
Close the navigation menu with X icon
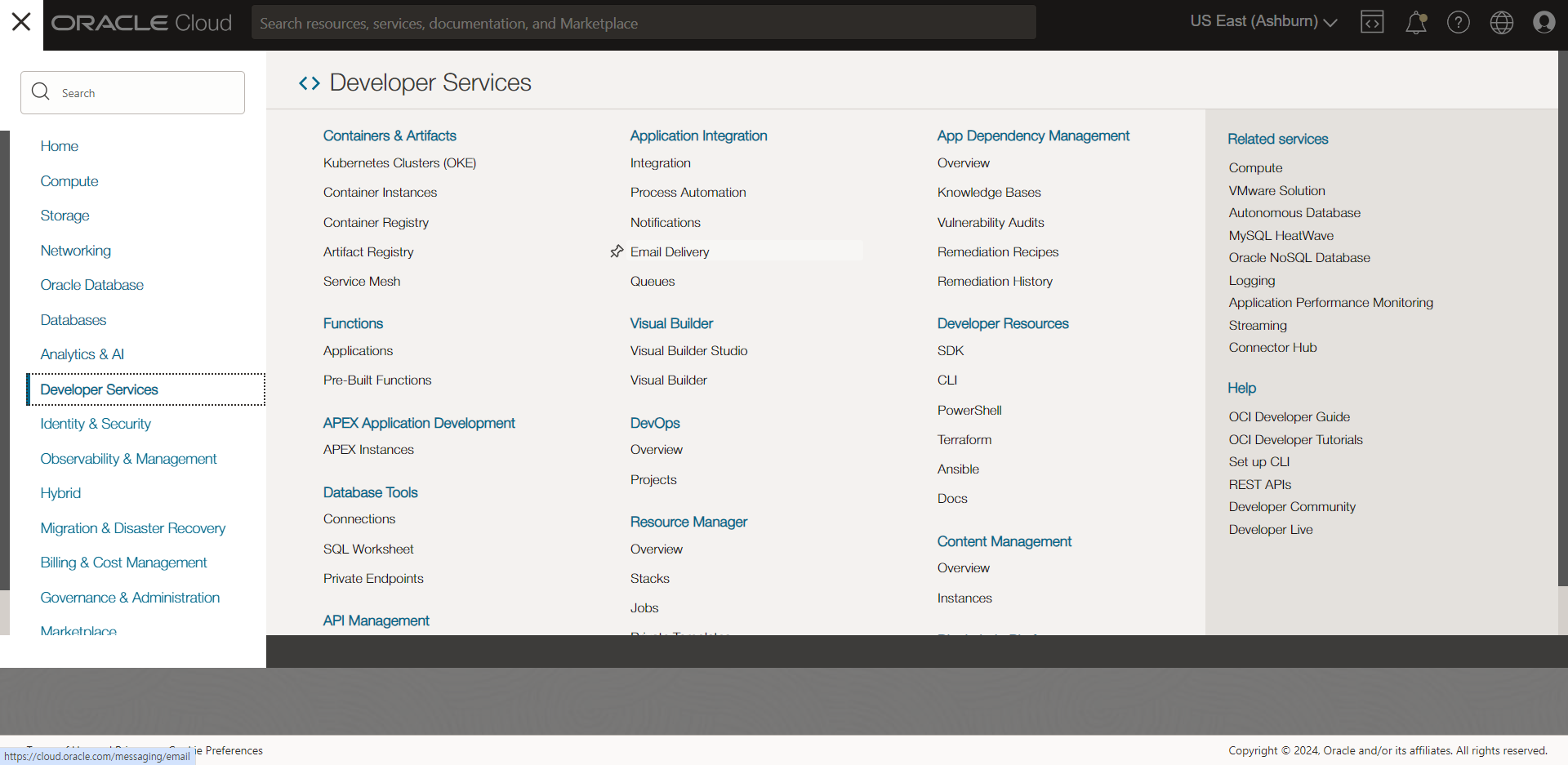(21, 22)
